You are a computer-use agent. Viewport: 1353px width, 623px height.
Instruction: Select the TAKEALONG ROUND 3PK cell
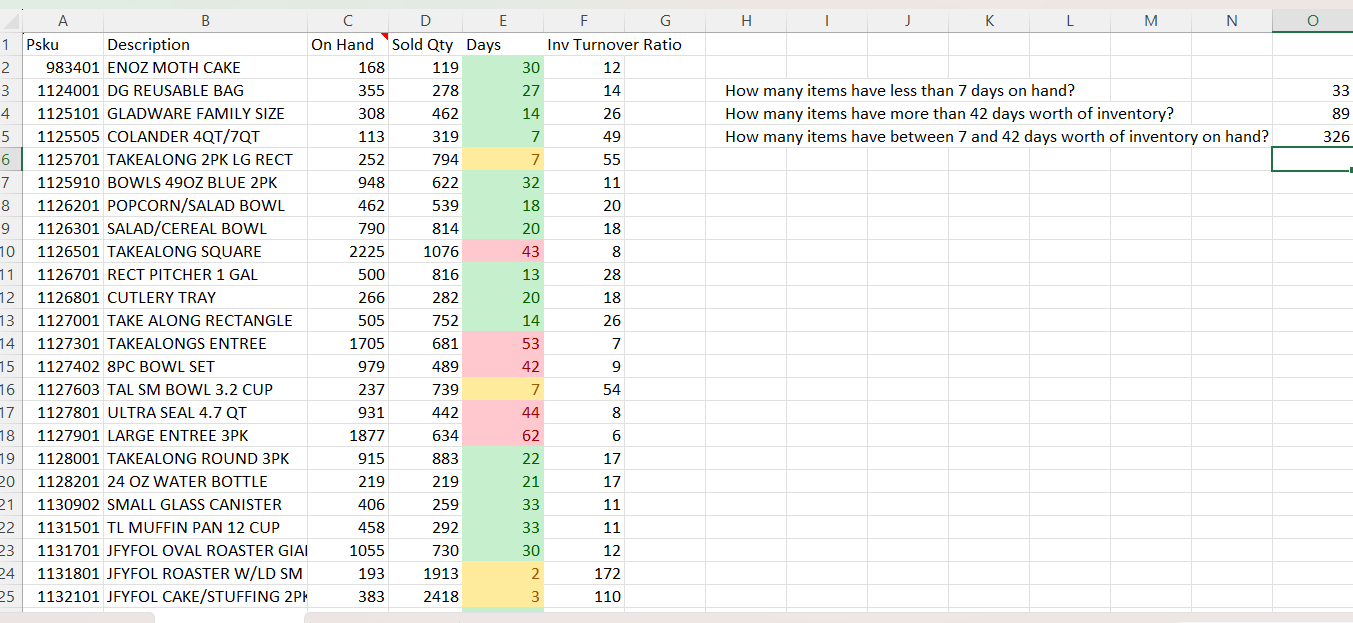tap(205, 458)
